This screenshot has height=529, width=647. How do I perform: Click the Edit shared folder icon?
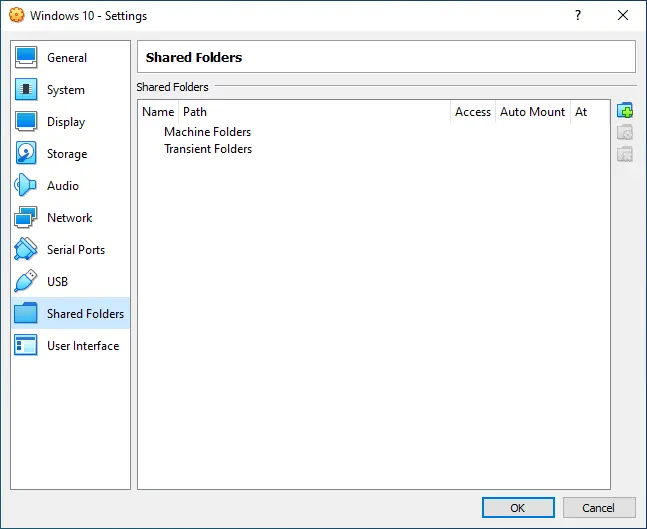click(625, 132)
